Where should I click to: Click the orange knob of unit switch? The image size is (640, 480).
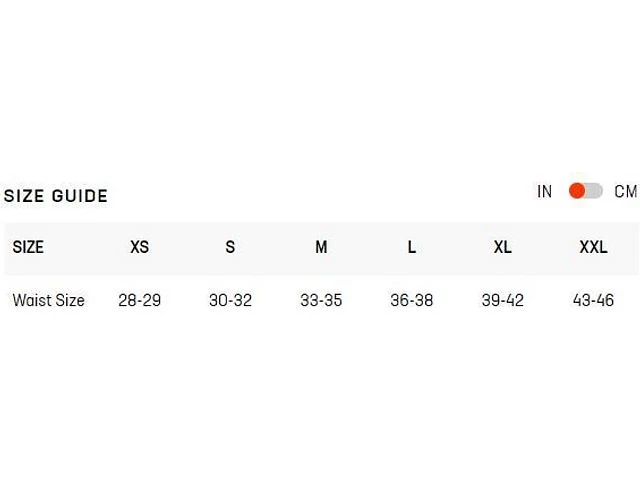577,191
